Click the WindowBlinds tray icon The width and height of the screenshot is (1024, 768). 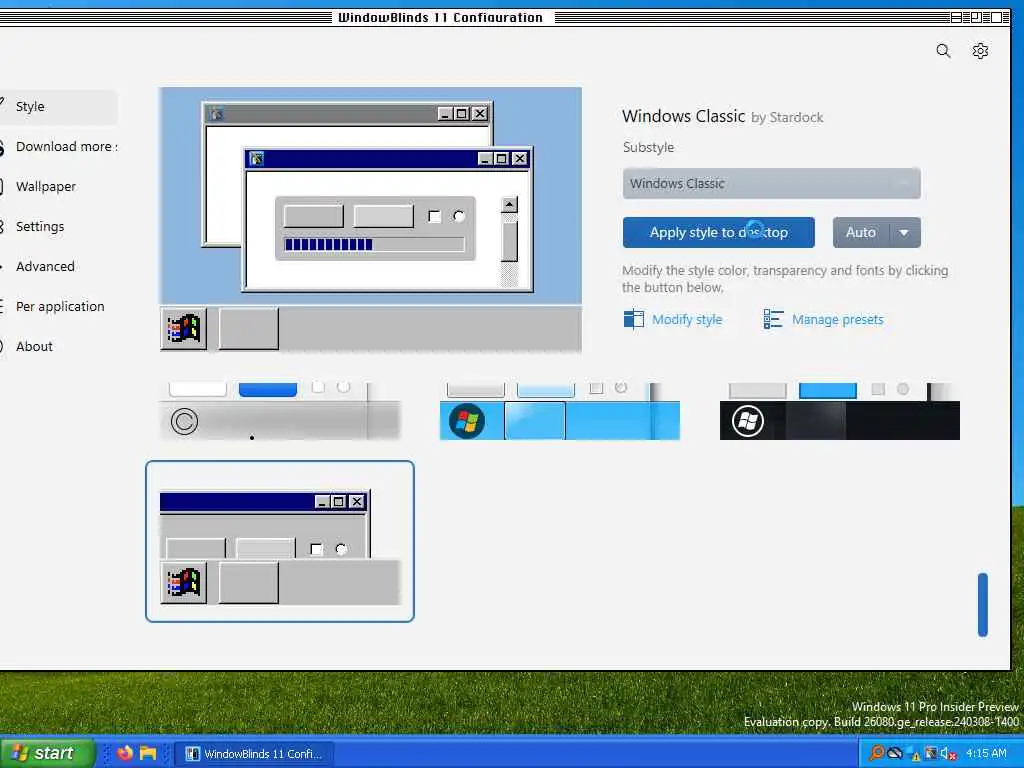click(x=931, y=754)
